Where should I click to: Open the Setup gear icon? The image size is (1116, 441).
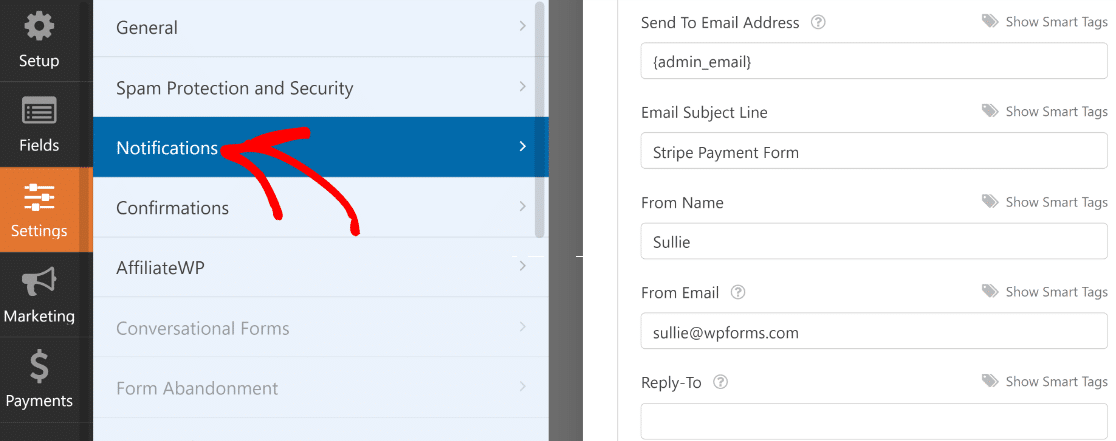(39, 28)
